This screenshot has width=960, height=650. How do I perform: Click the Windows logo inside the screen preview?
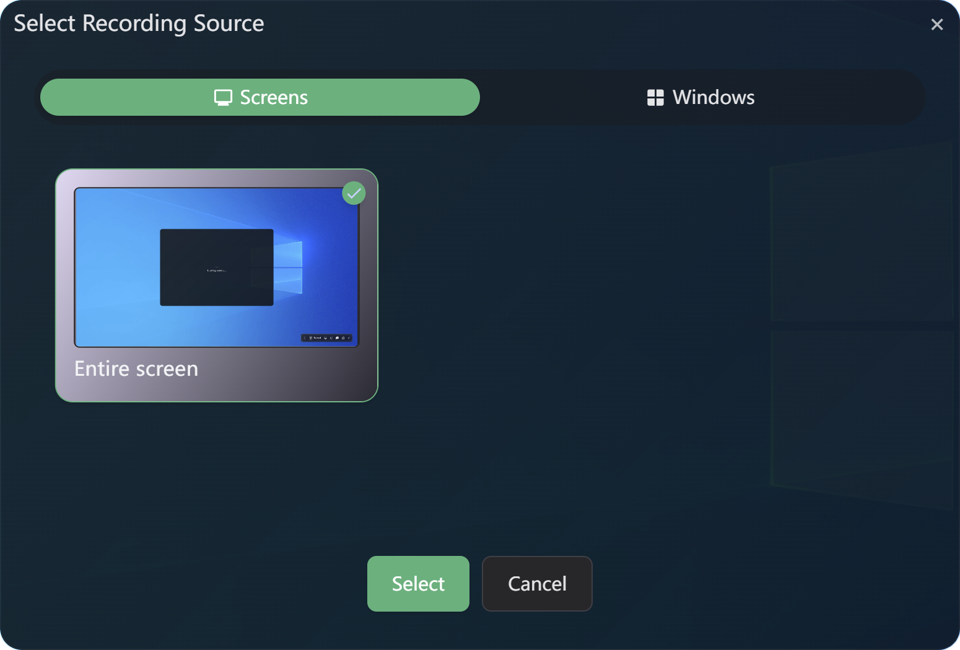point(289,267)
